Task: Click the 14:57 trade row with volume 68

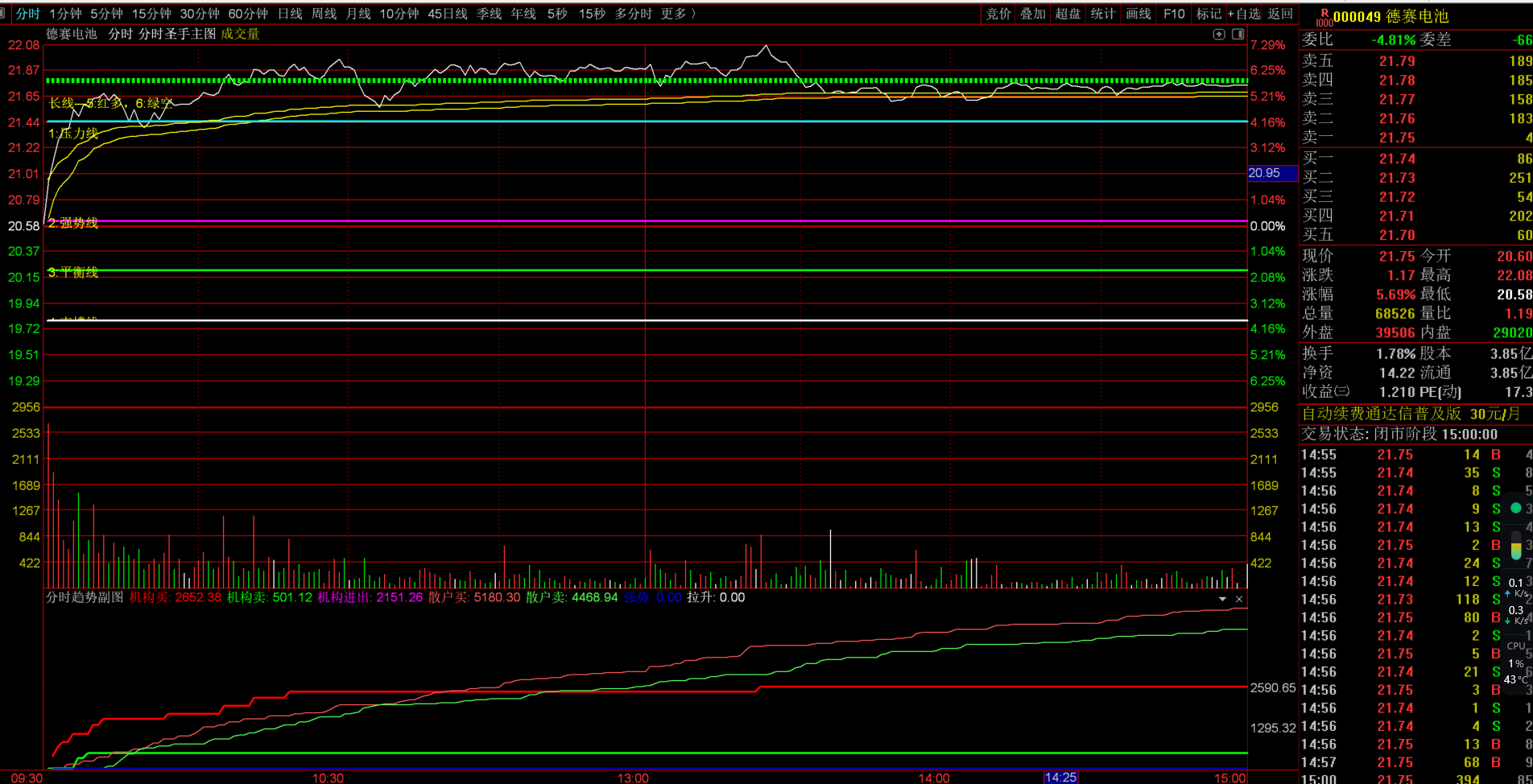Action: [1416, 762]
